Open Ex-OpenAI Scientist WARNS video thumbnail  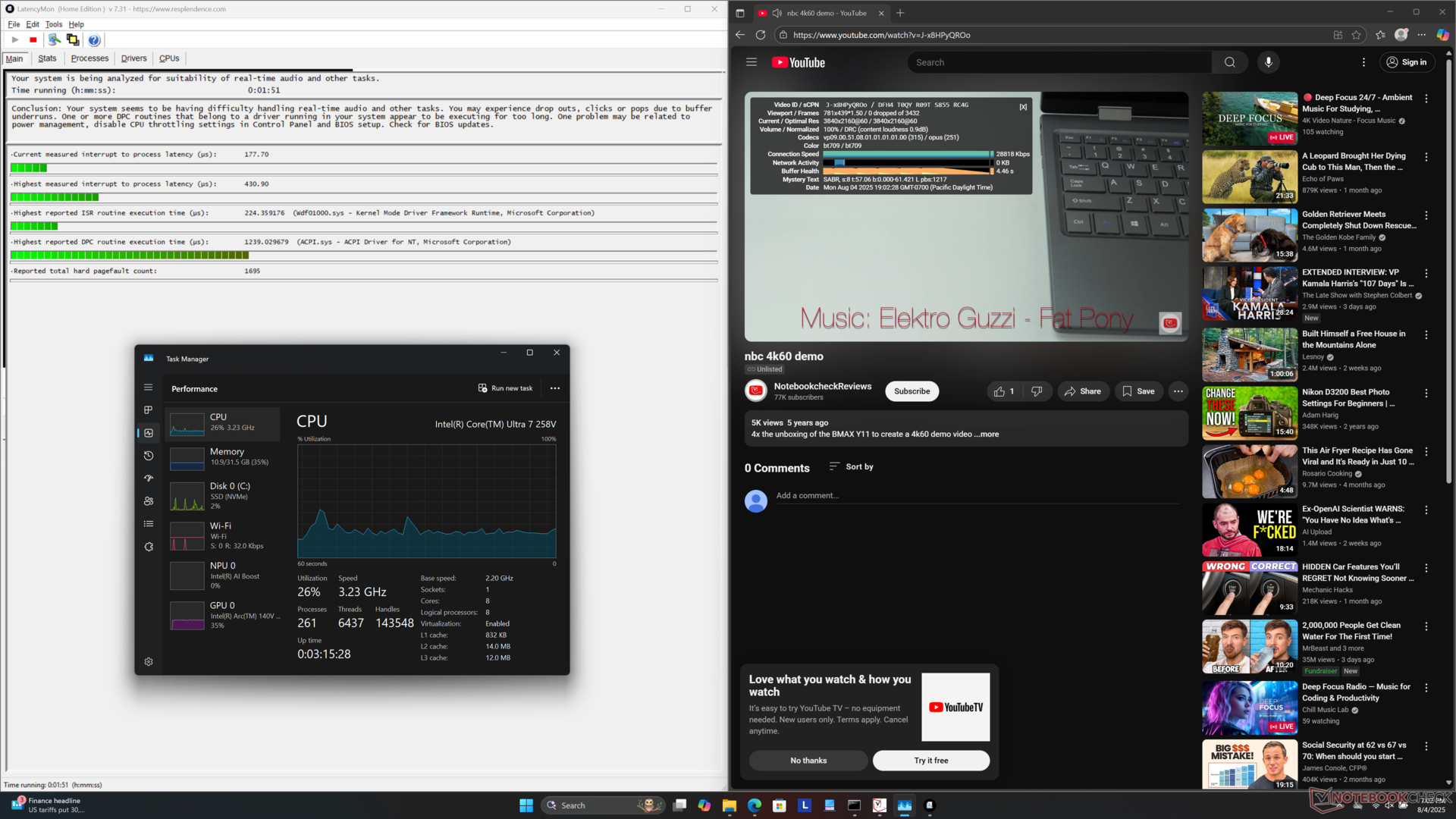1250,529
